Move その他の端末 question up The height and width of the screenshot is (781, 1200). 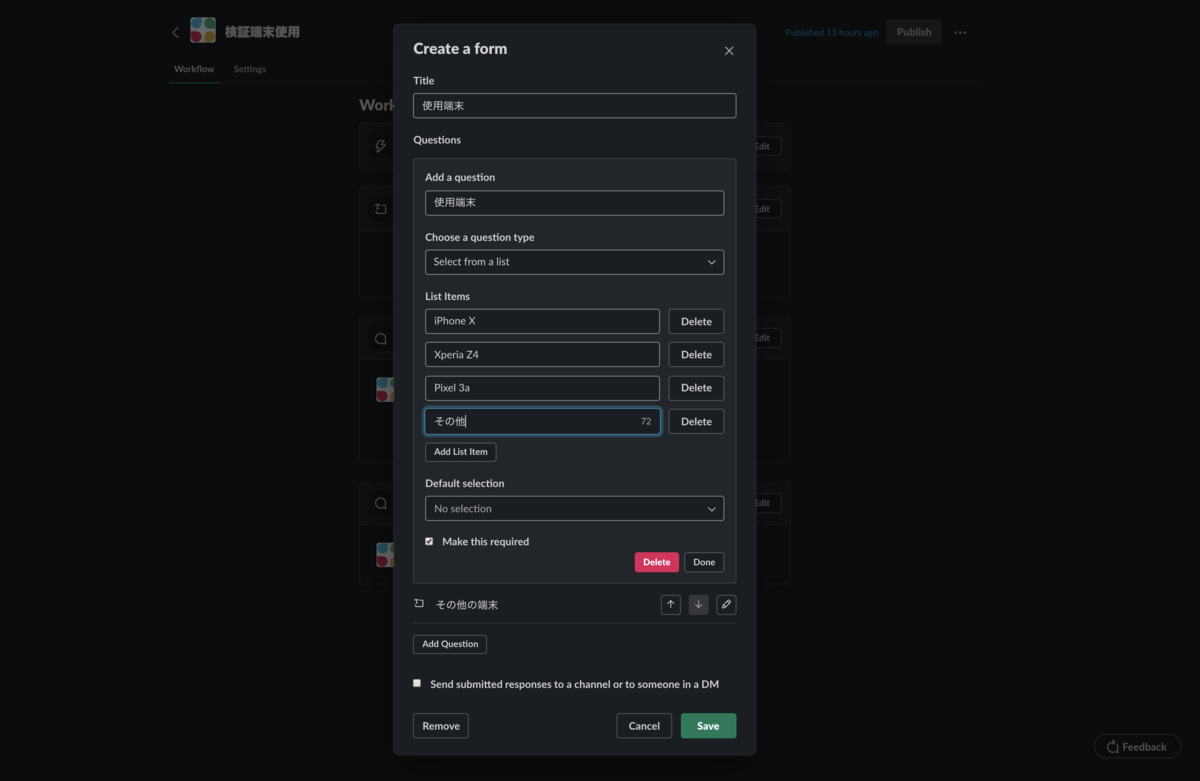coord(671,605)
